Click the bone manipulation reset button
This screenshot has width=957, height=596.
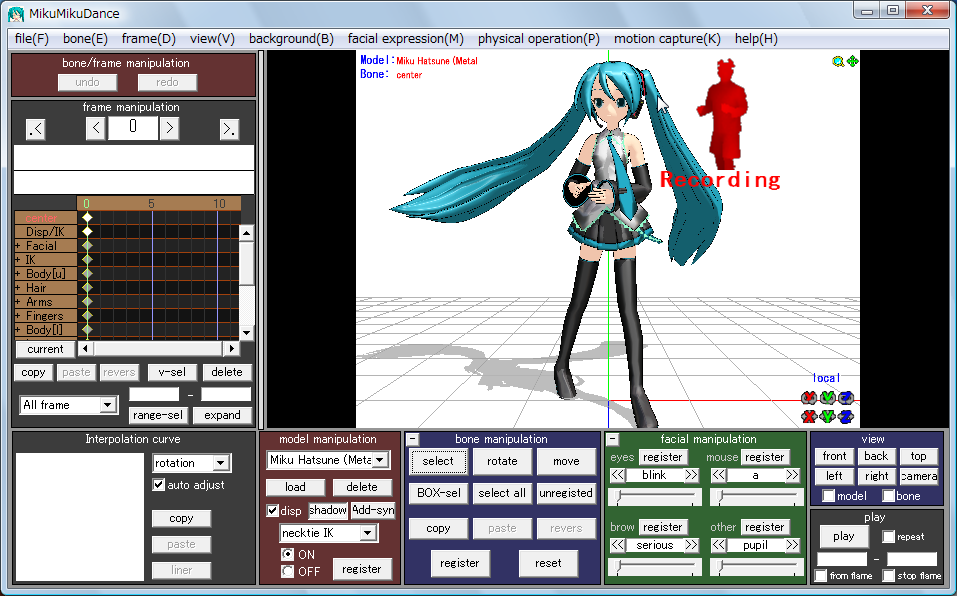pos(548,564)
